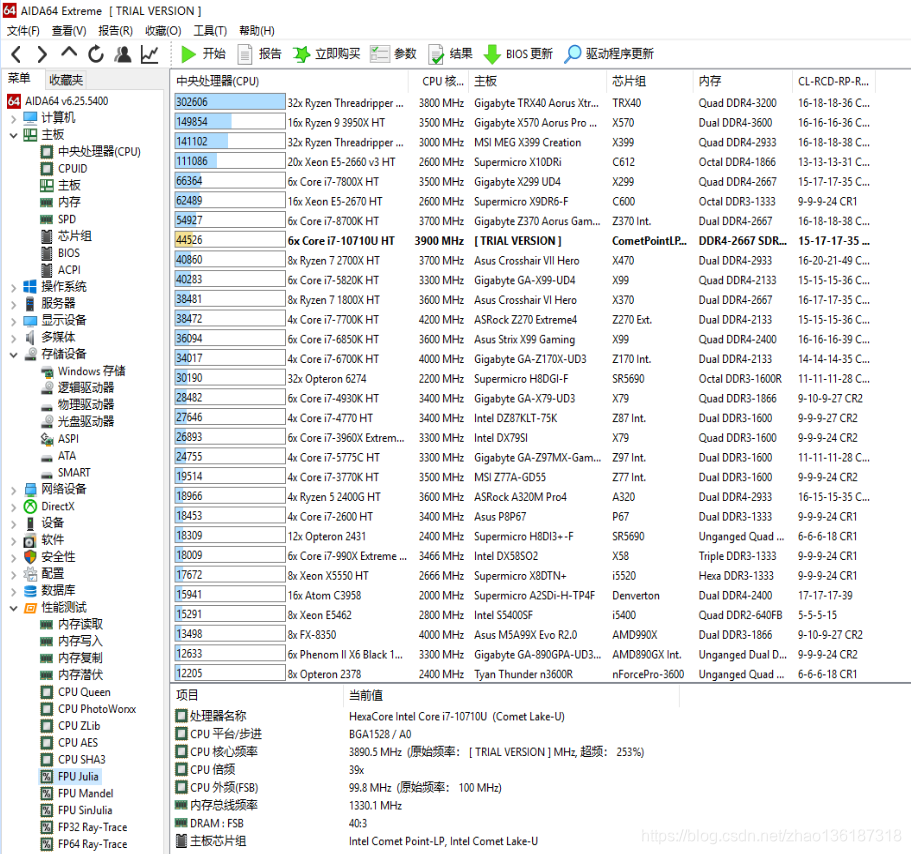Open the user profile toolbar icon
Viewport: 911px width, 854px height.
(x=123, y=54)
